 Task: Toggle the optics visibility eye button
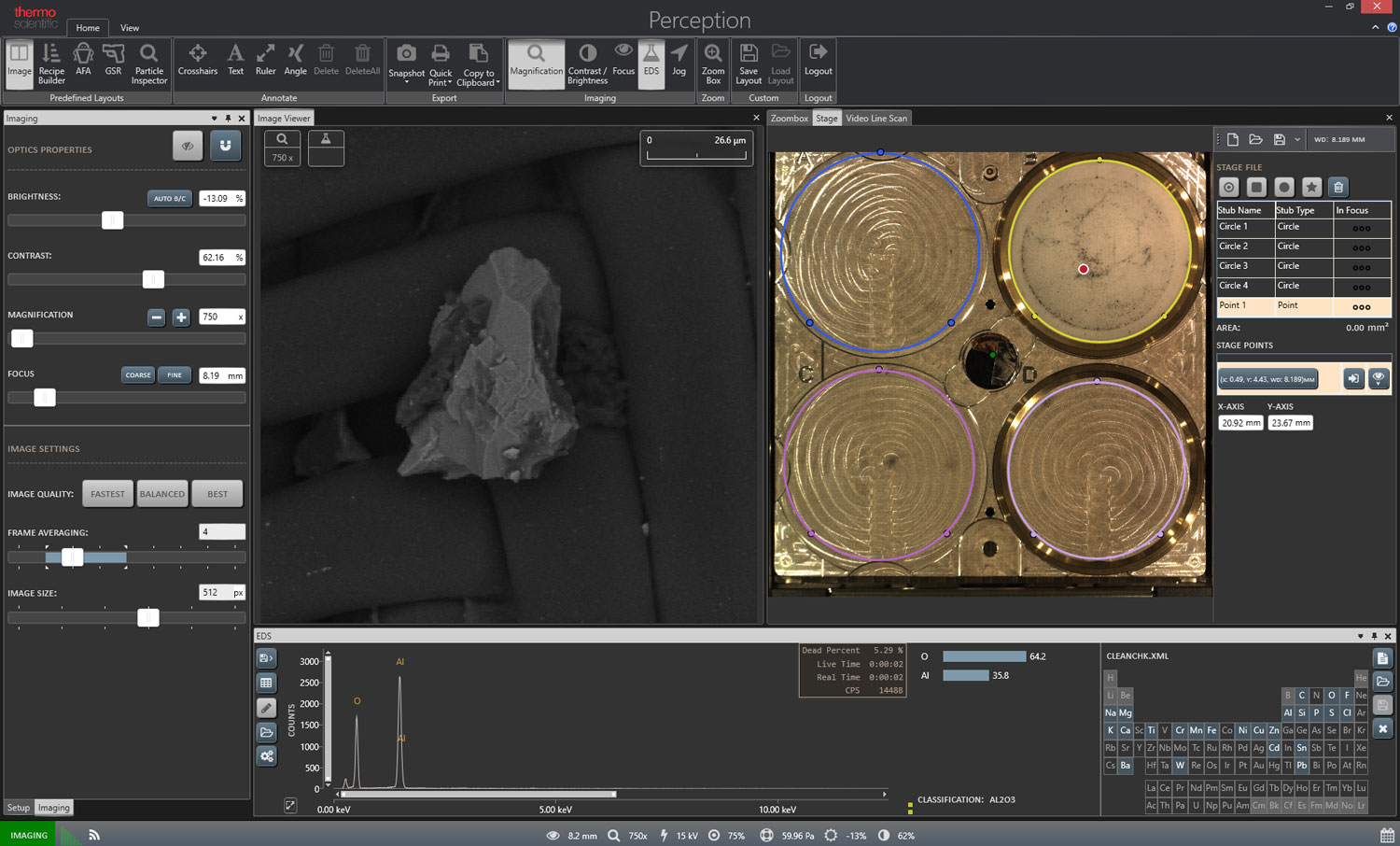188,146
